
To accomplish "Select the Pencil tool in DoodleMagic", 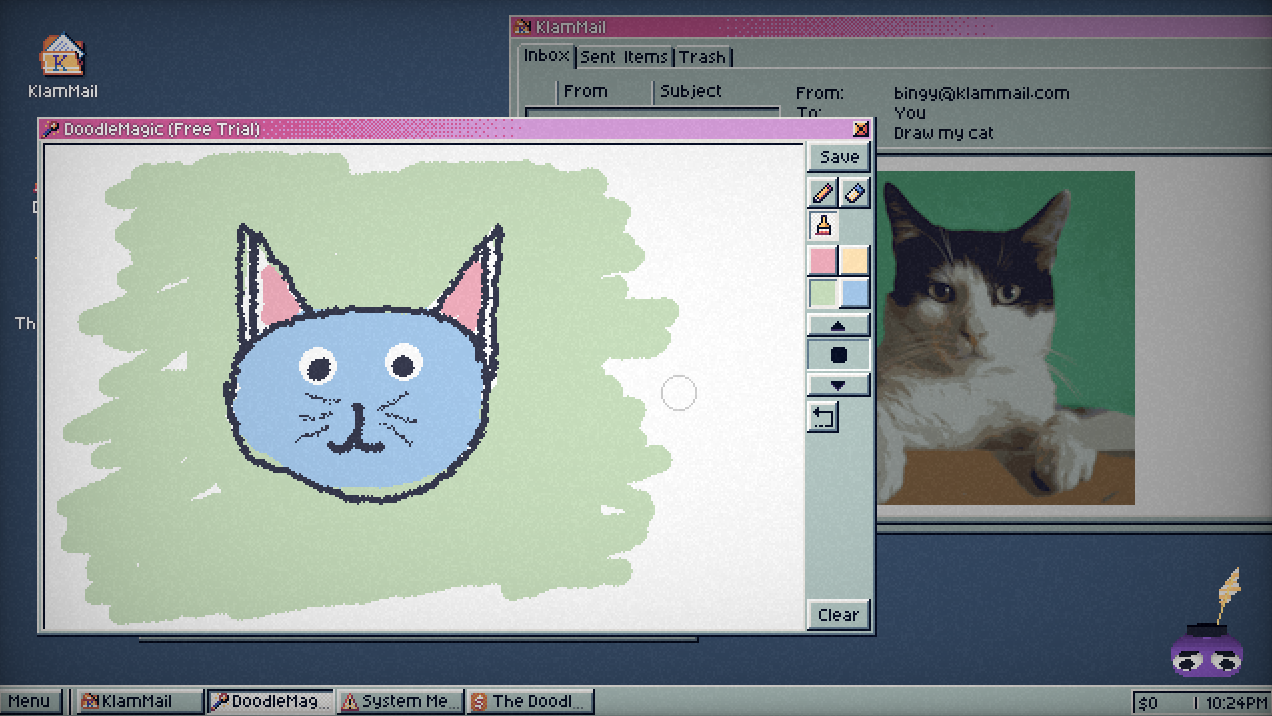I will pyautogui.click(x=823, y=192).
